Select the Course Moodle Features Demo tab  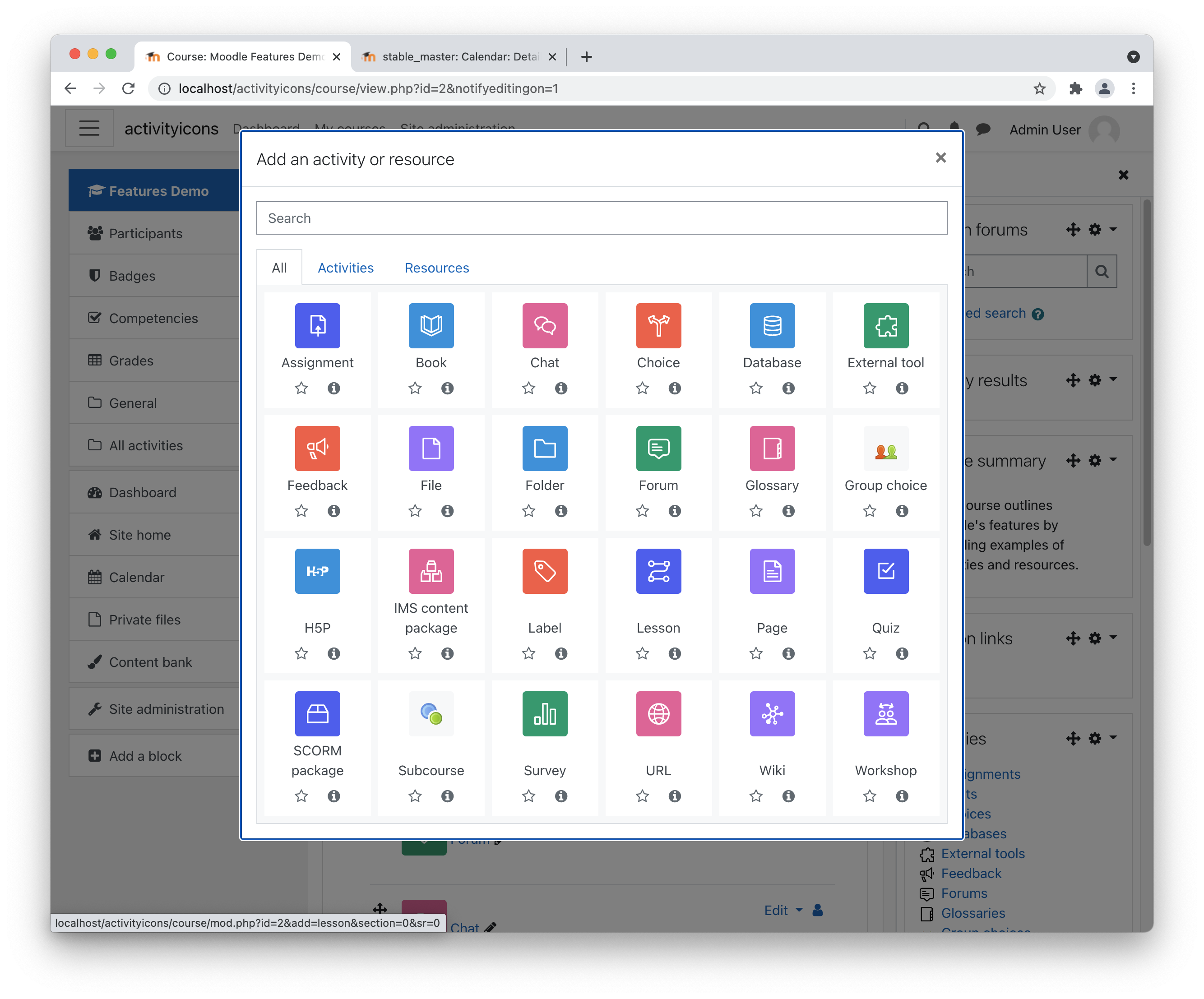[x=243, y=57]
